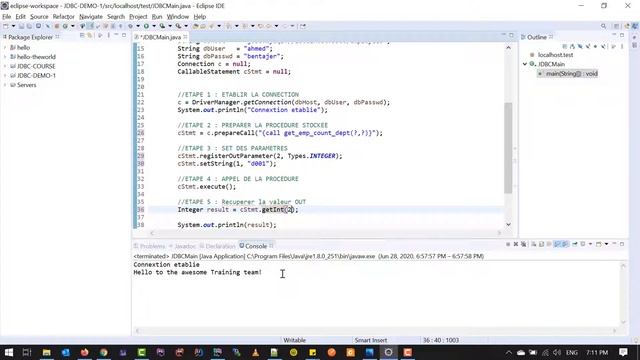The width and height of the screenshot is (640, 360).
Task: Click the editor vertical scrollbar thumb
Action: (508, 148)
